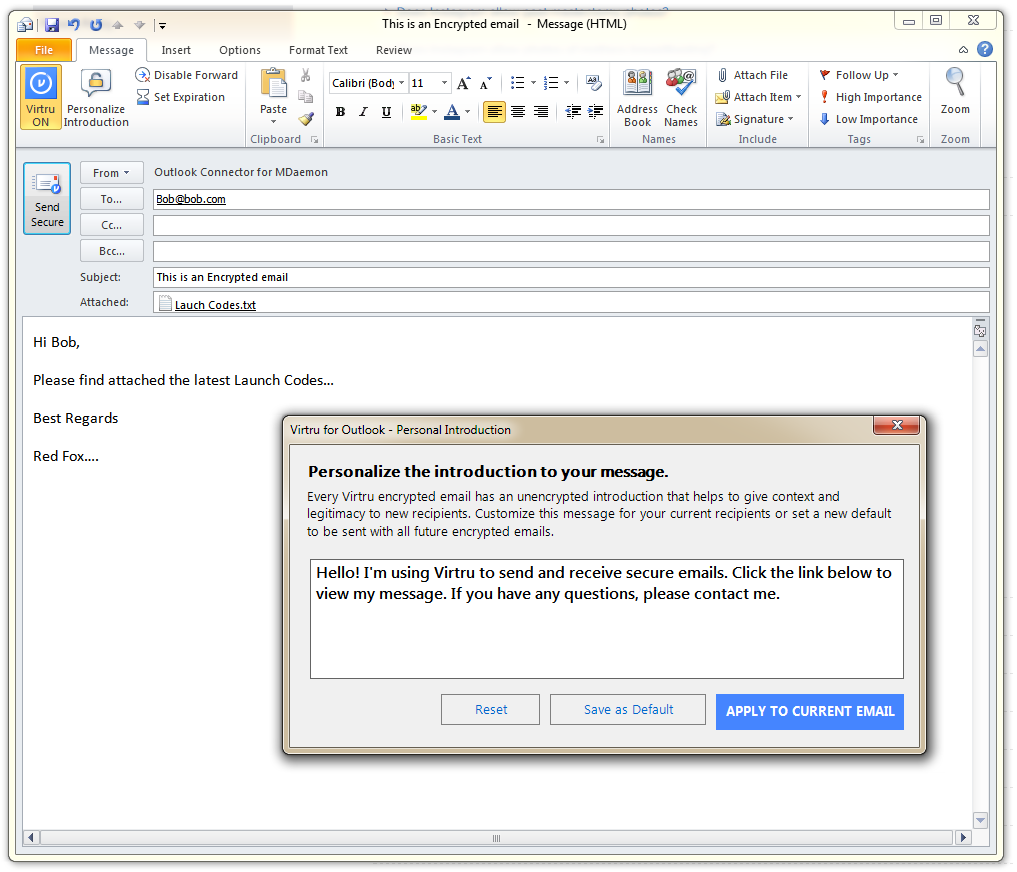Click the Clear Formatting icon
The height and width of the screenshot is (872, 1017).
click(593, 82)
